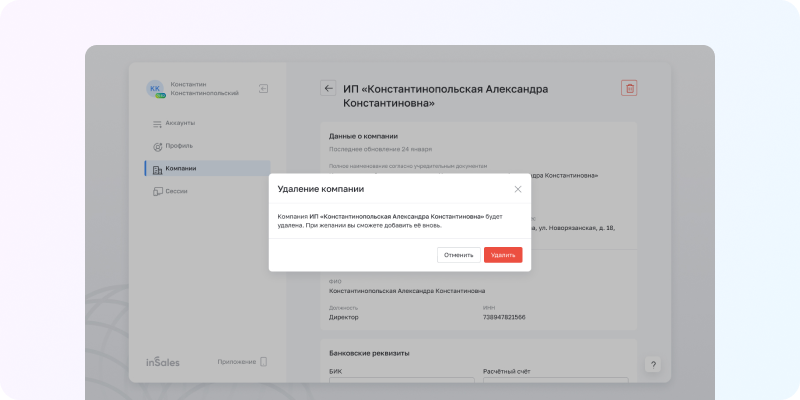The height and width of the screenshot is (400, 800).
Task: Click the red Удалить button
Action: [503, 255]
